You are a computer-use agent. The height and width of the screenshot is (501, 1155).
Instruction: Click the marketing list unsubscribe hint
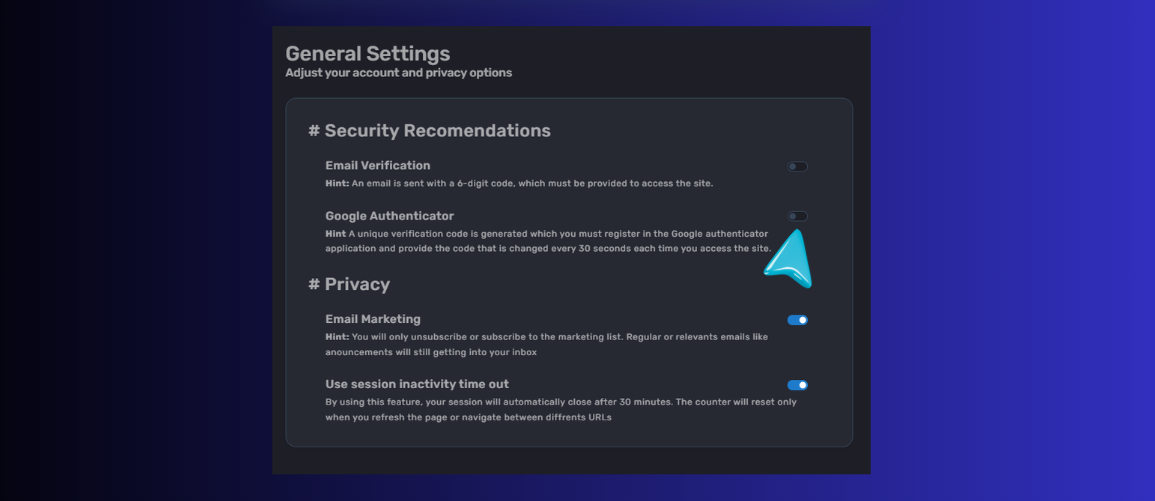pyautogui.click(x=547, y=344)
